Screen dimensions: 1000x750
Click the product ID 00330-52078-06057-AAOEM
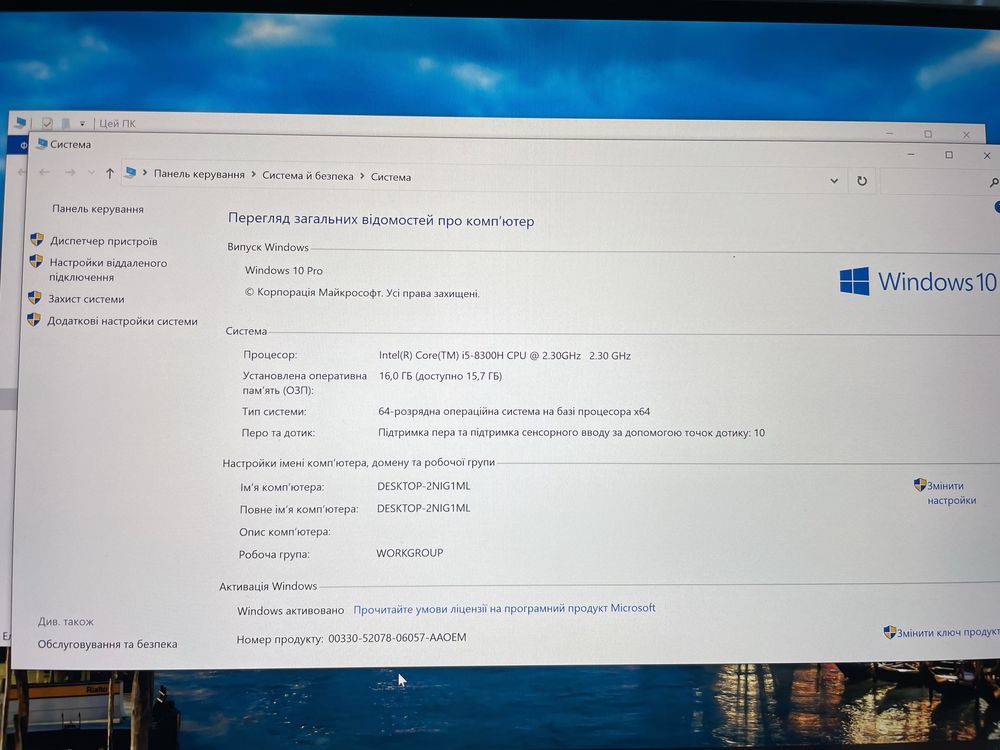[397, 638]
